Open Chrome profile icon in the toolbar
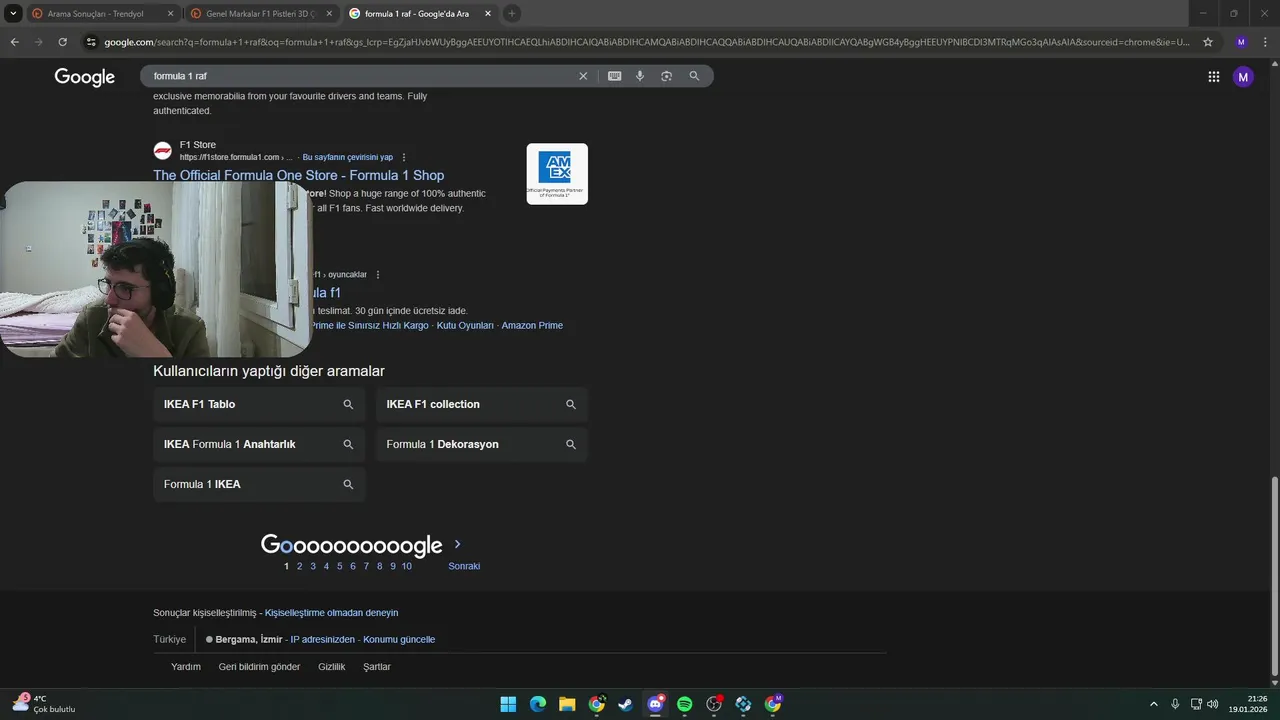The image size is (1280, 720). (1241, 42)
